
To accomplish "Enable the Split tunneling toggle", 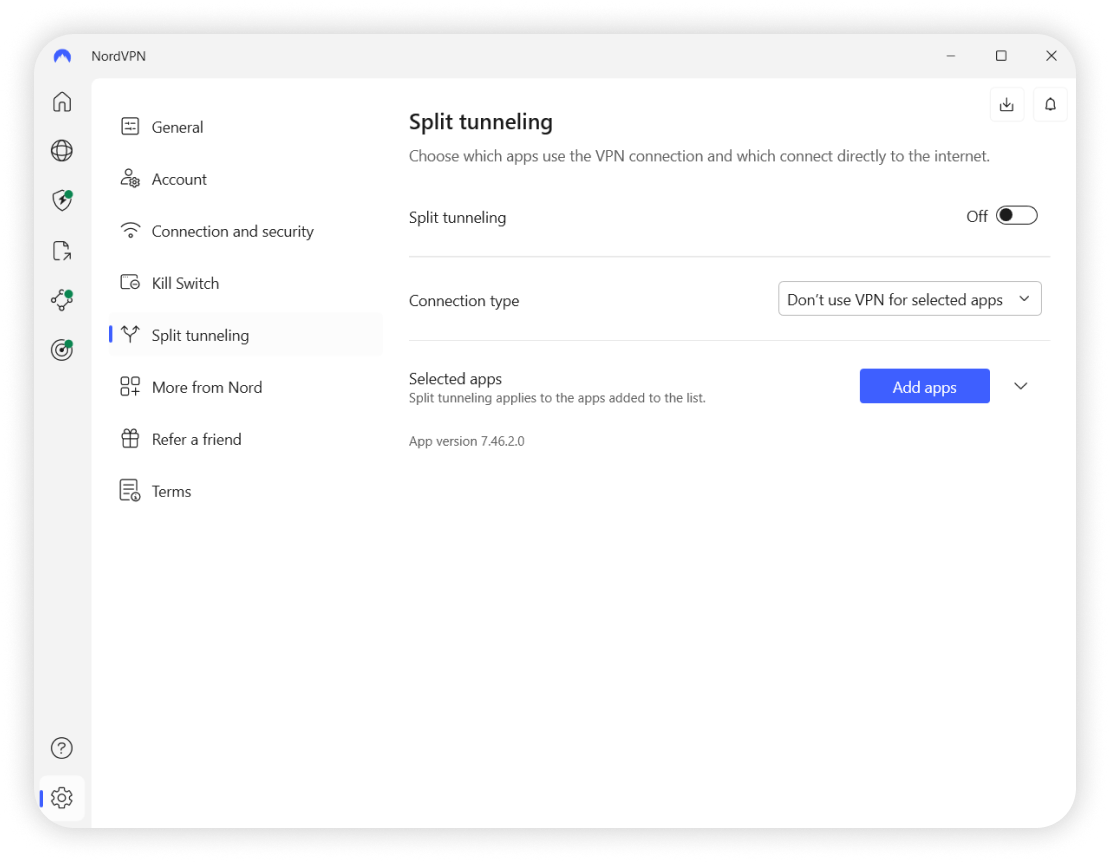I will point(1016,216).
